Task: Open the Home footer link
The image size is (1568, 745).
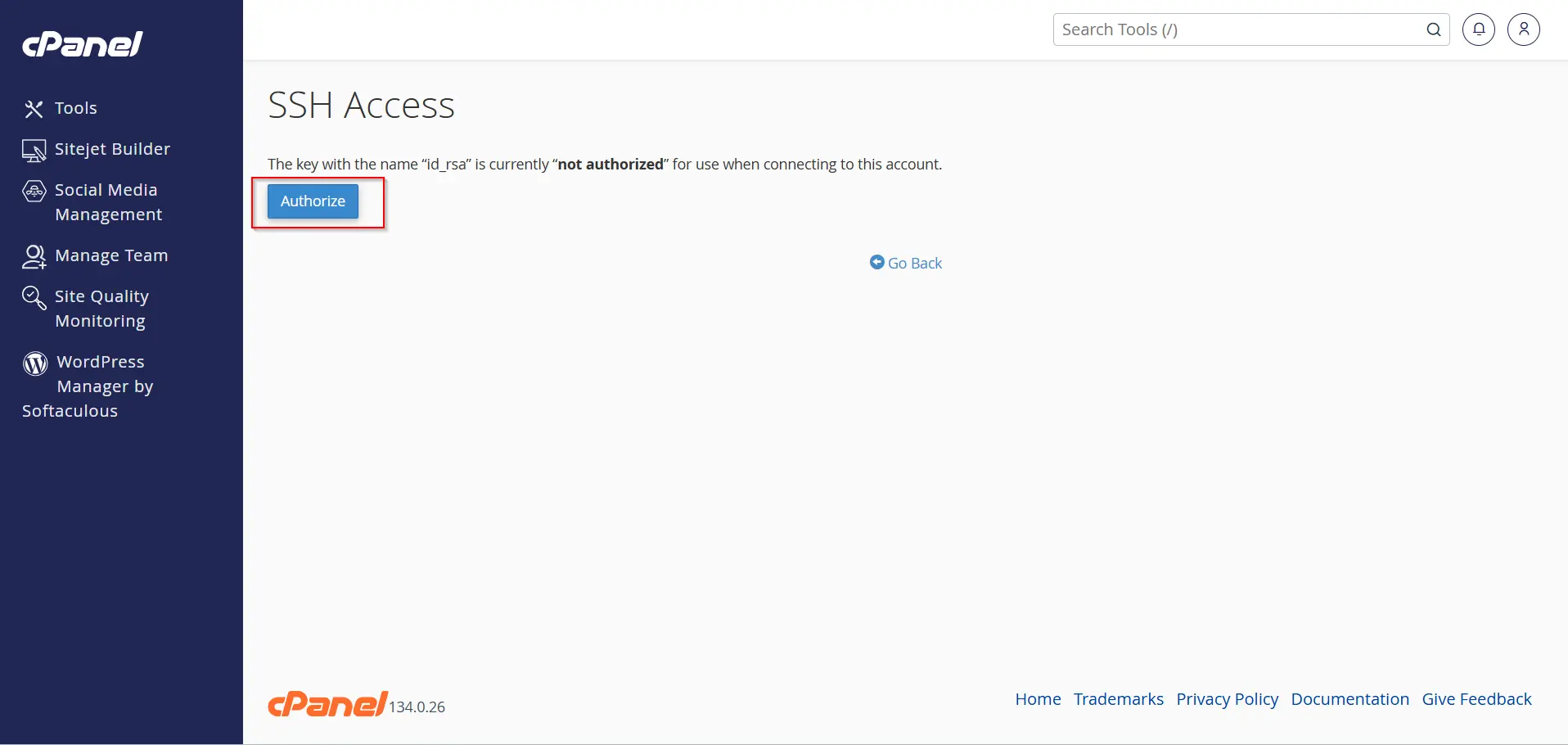Action: [1038, 699]
